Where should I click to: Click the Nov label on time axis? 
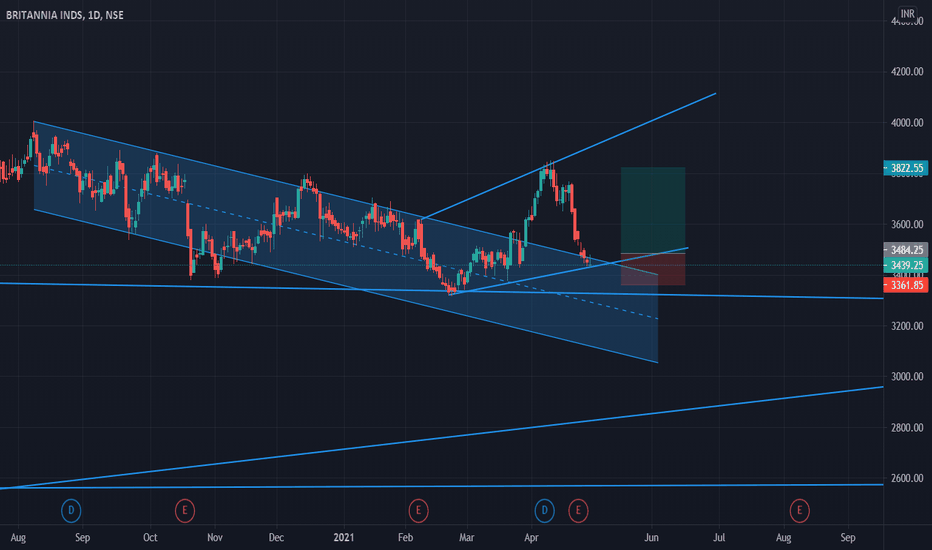[215, 538]
